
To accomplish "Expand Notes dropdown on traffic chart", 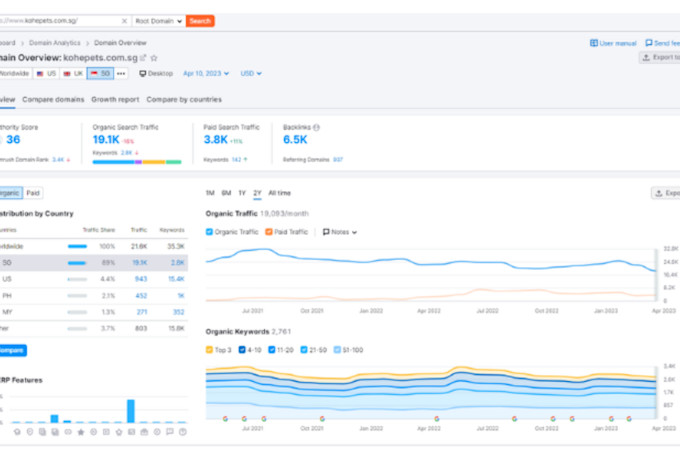I will click(x=340, y=232).
